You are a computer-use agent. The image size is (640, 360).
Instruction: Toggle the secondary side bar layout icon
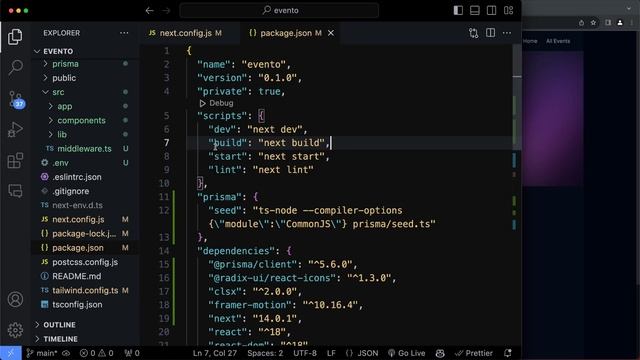pyautogui.click(x=491, y=11)
